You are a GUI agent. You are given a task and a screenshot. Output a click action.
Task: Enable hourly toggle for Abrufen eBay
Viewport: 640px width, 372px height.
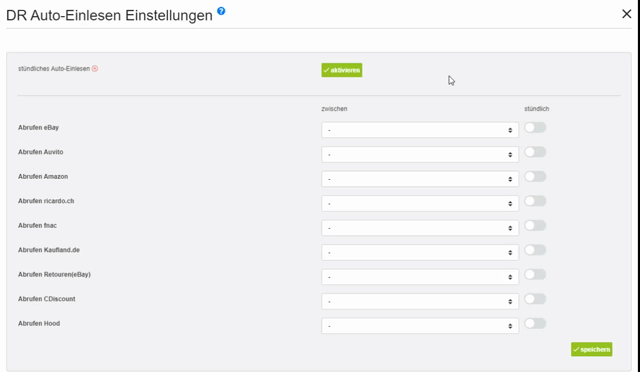(x=535, y=128)
